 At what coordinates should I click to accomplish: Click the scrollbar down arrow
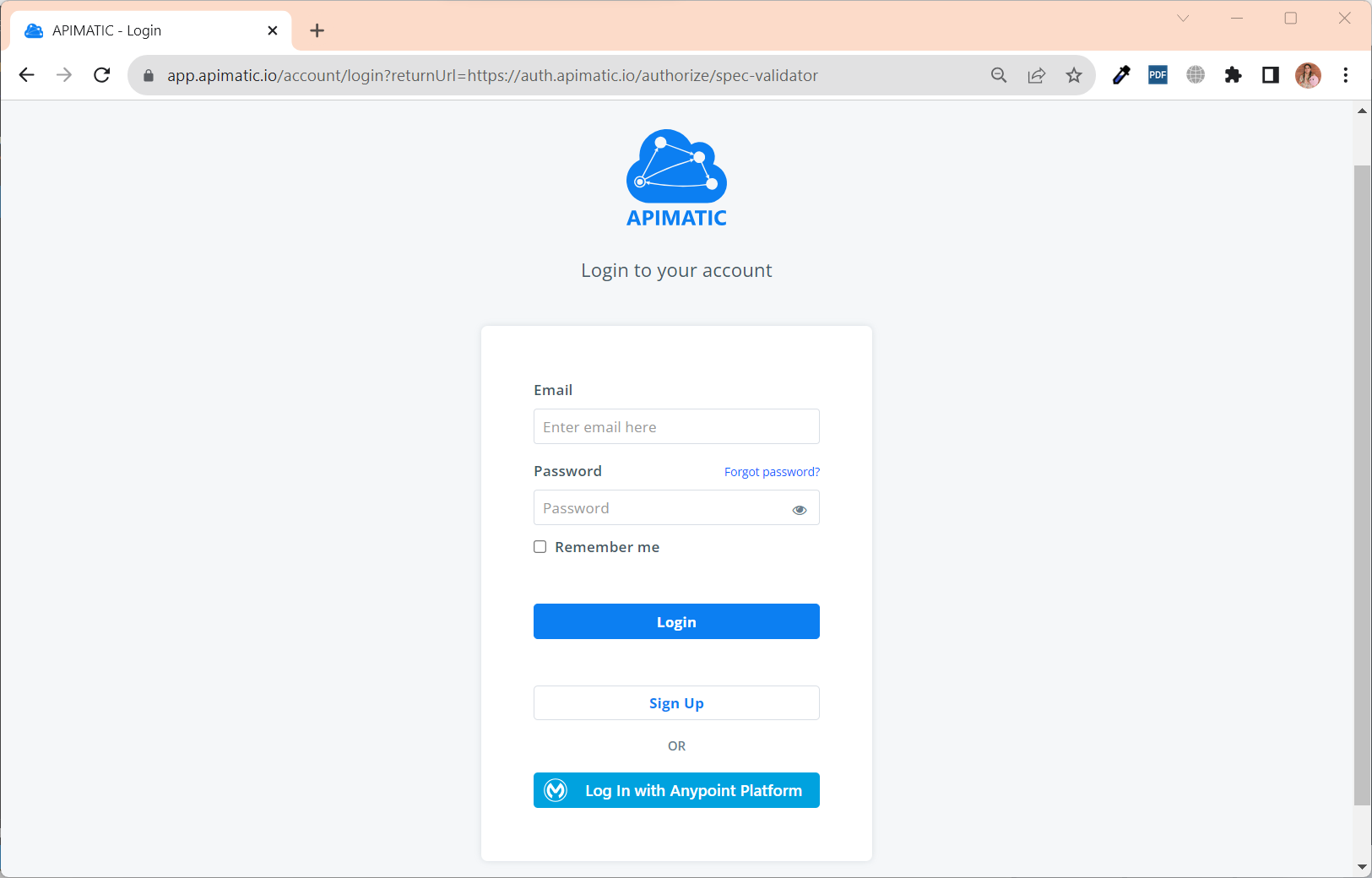click(1363, 867)
